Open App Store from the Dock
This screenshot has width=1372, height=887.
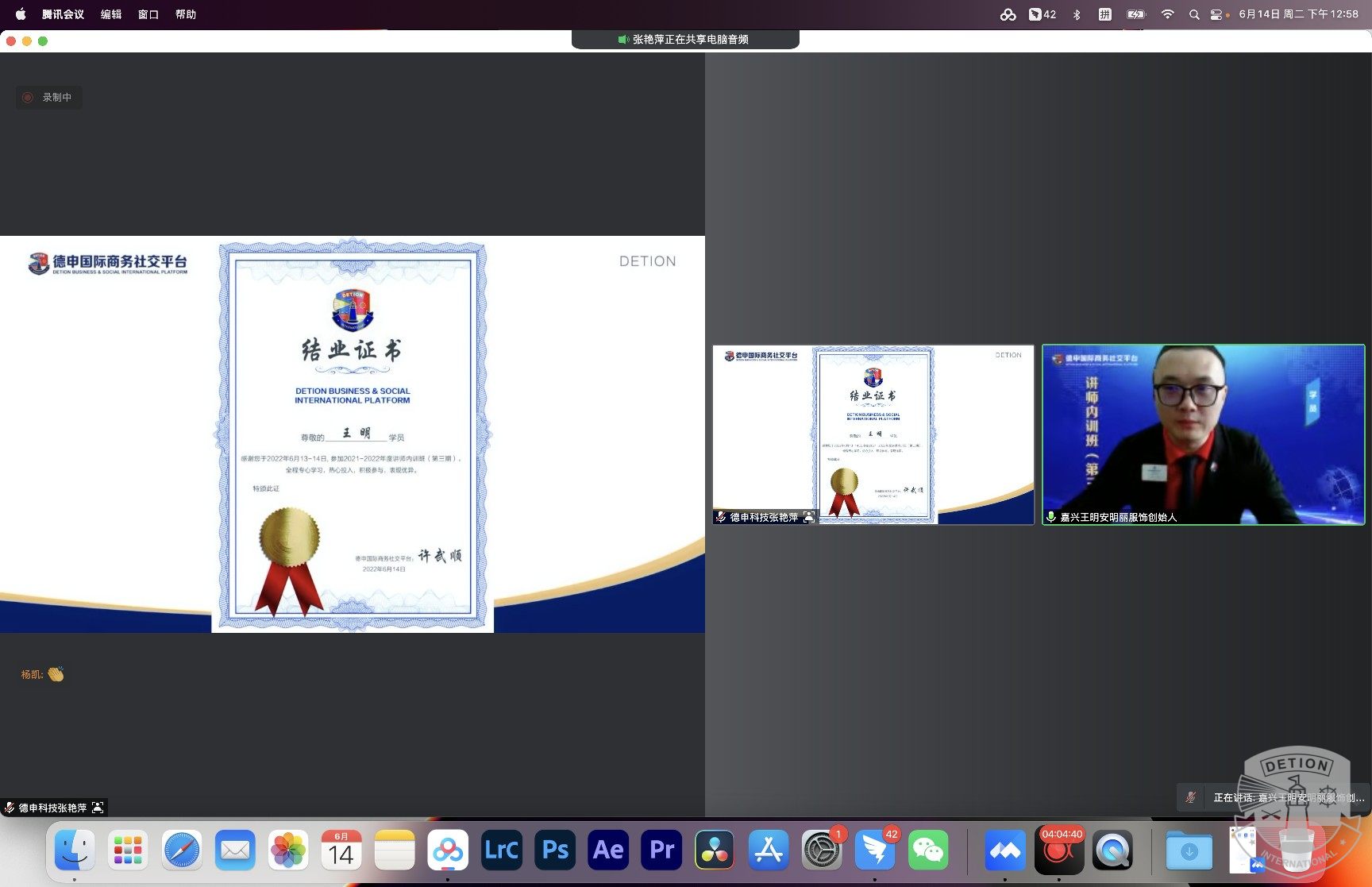tap(769, 850)
